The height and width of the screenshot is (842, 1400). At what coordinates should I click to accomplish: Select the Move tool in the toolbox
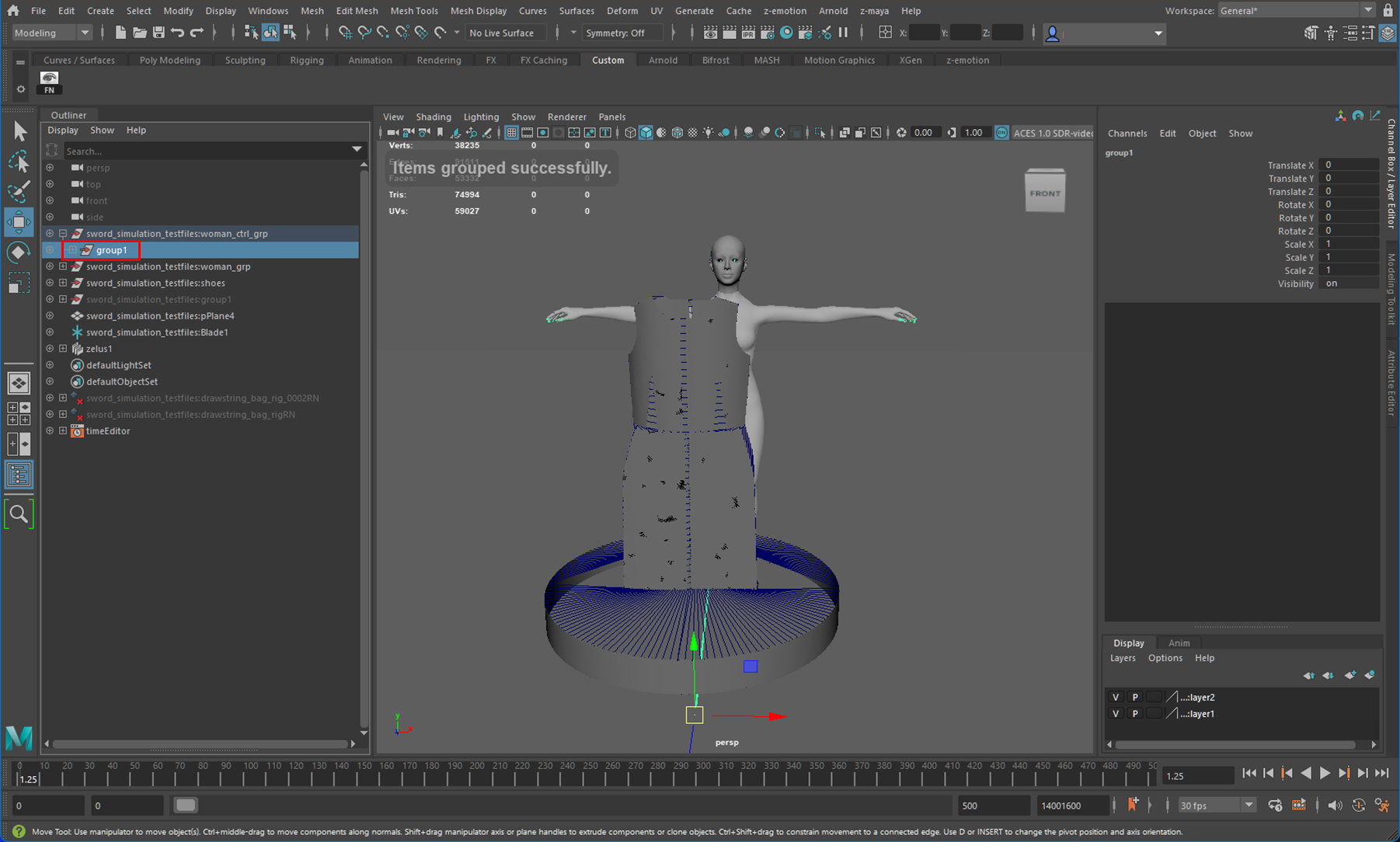click(19, 222)
